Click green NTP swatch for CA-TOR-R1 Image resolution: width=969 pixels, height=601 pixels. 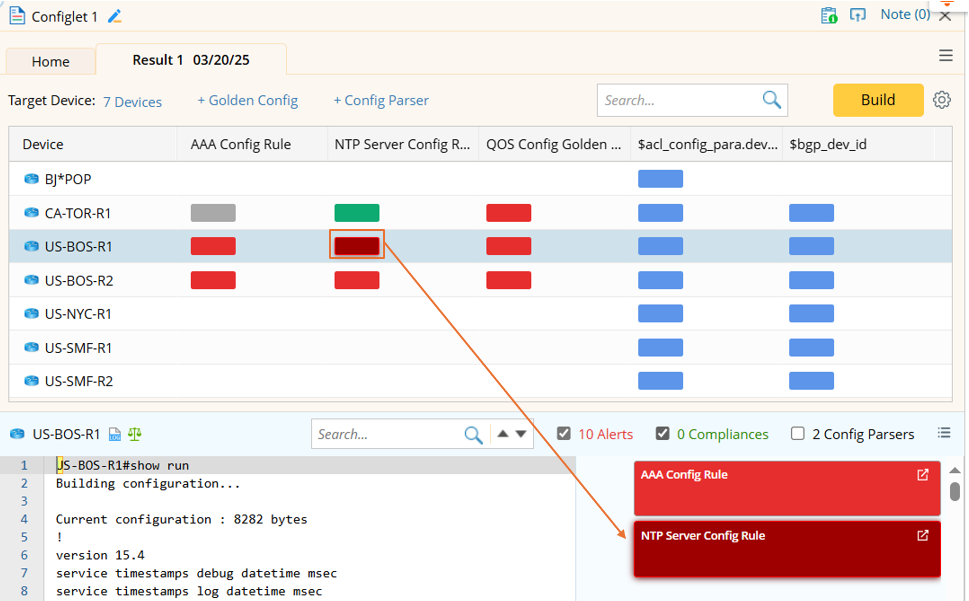pyautogui.click(x=357, y=213)
